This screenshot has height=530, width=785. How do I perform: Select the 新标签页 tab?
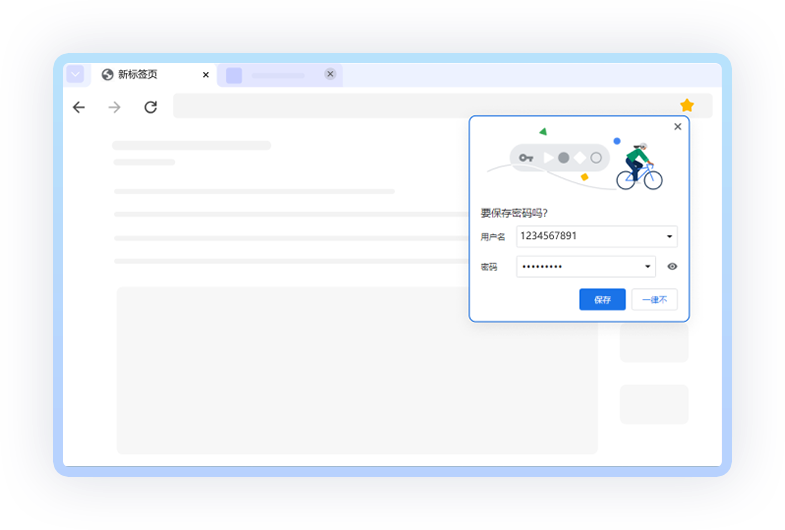(150, 75)
